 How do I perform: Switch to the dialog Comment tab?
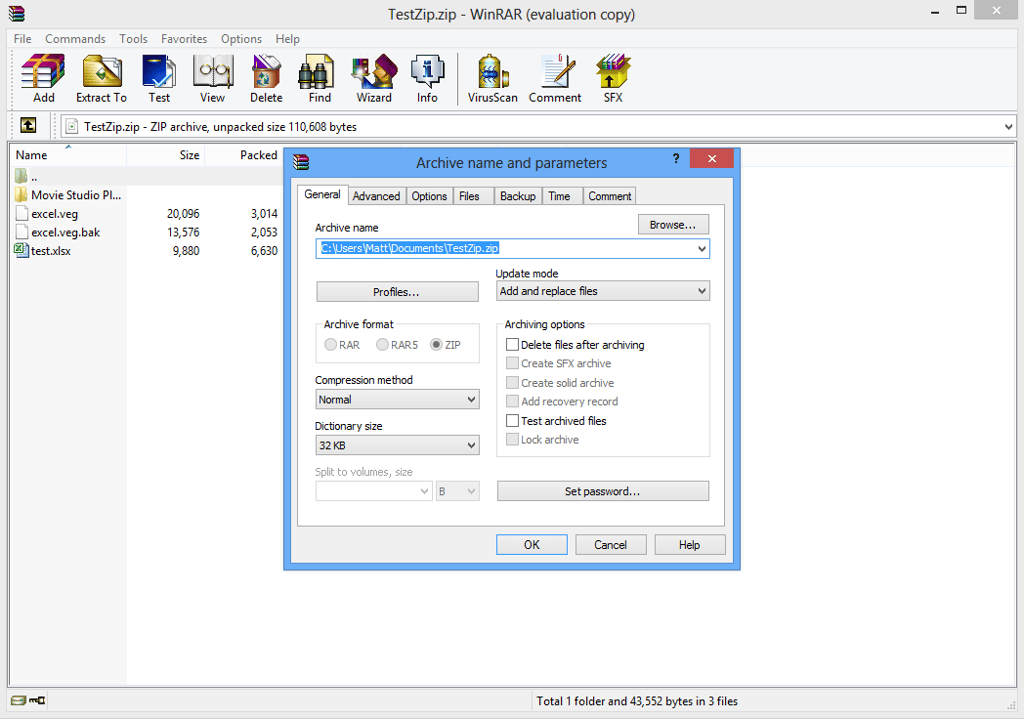tap(609, 196)
